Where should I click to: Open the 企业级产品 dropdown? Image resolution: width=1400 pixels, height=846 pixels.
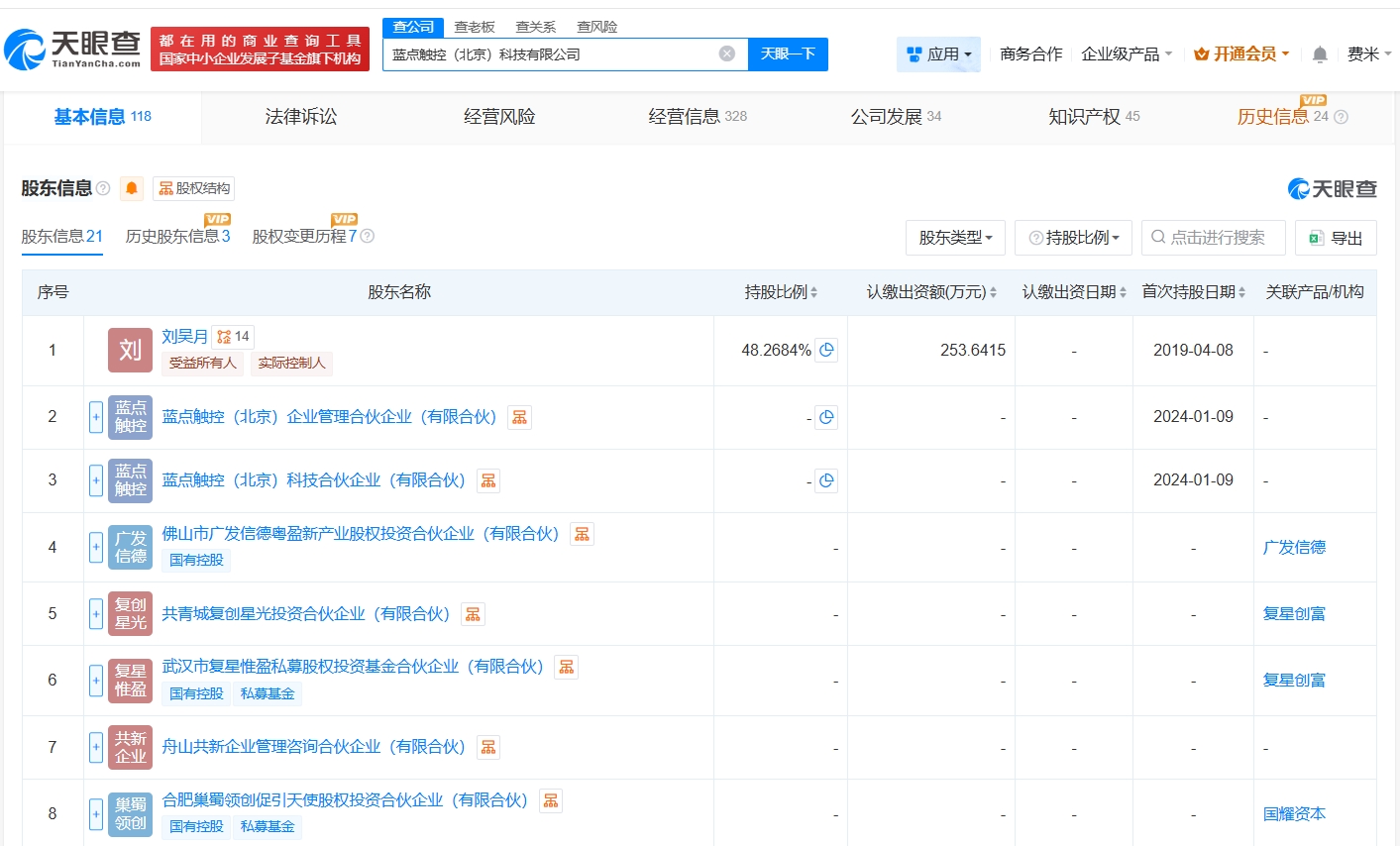pos(1127,54)
